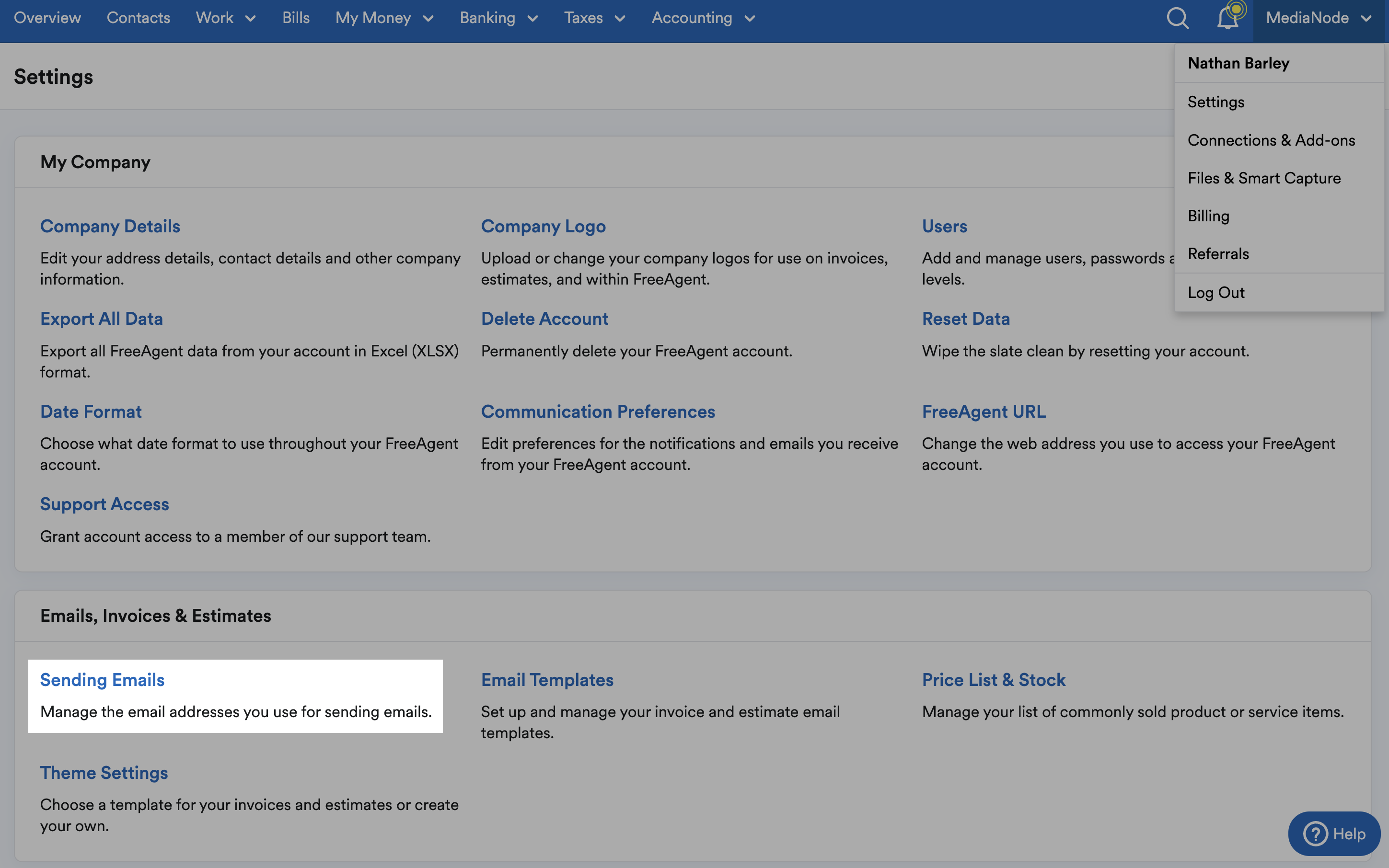Expand the Banking menu
This screenshot has height=868, width=1389.
coord(498,18)
